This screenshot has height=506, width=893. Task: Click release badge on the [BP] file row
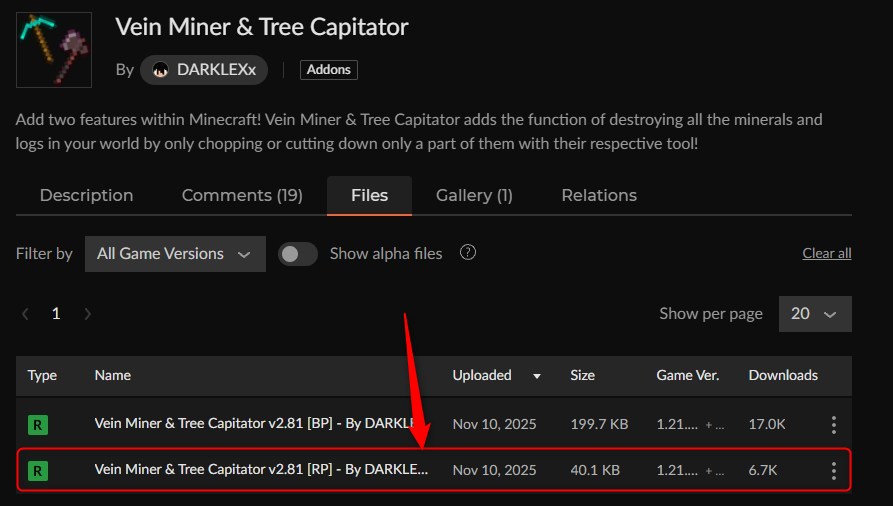point(38,425)
